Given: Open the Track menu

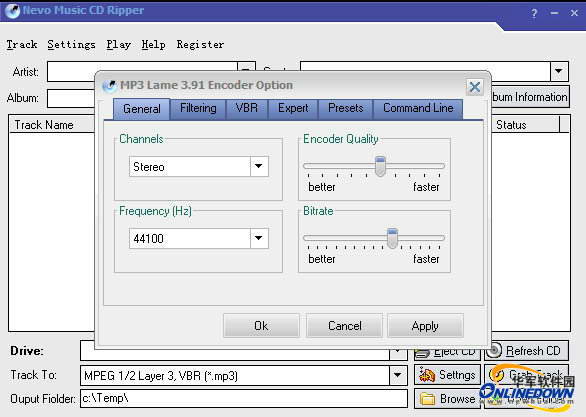Looking at the screenshot, I should click(x=22, y=44).
